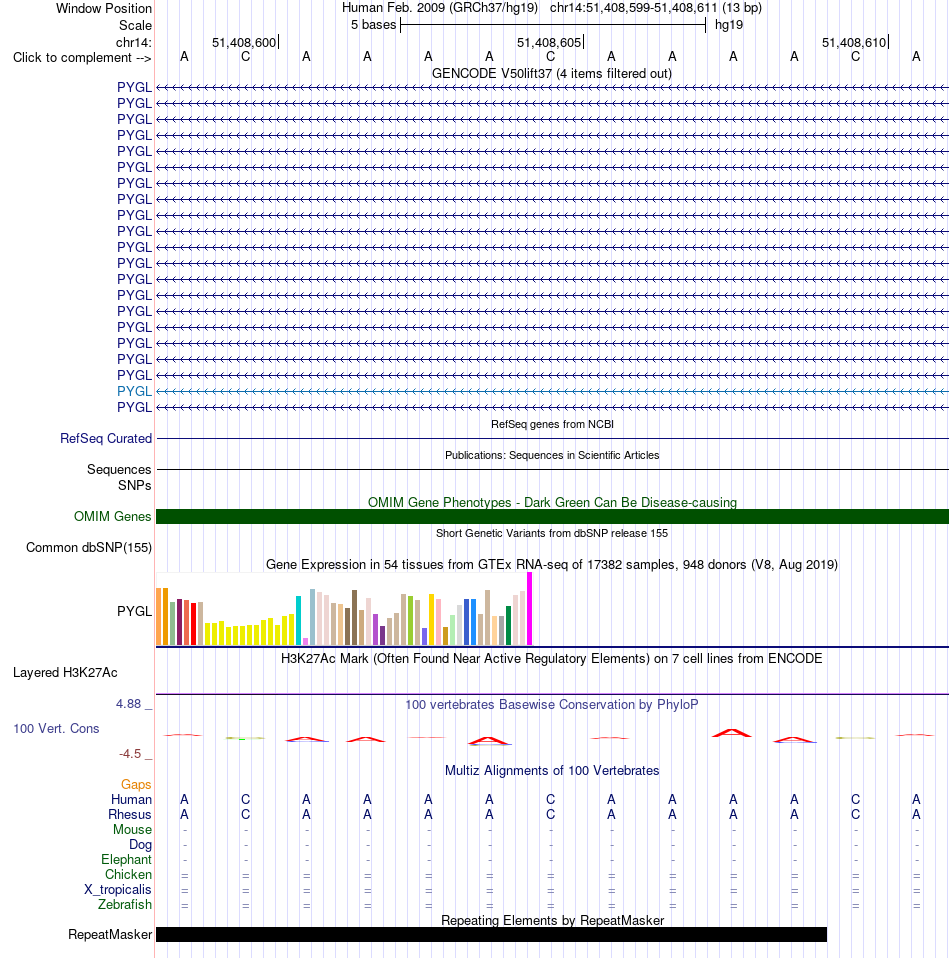Click the -4.5 lower conservation scale value
The image size is (950, 958).
click(x=130, y=754)
